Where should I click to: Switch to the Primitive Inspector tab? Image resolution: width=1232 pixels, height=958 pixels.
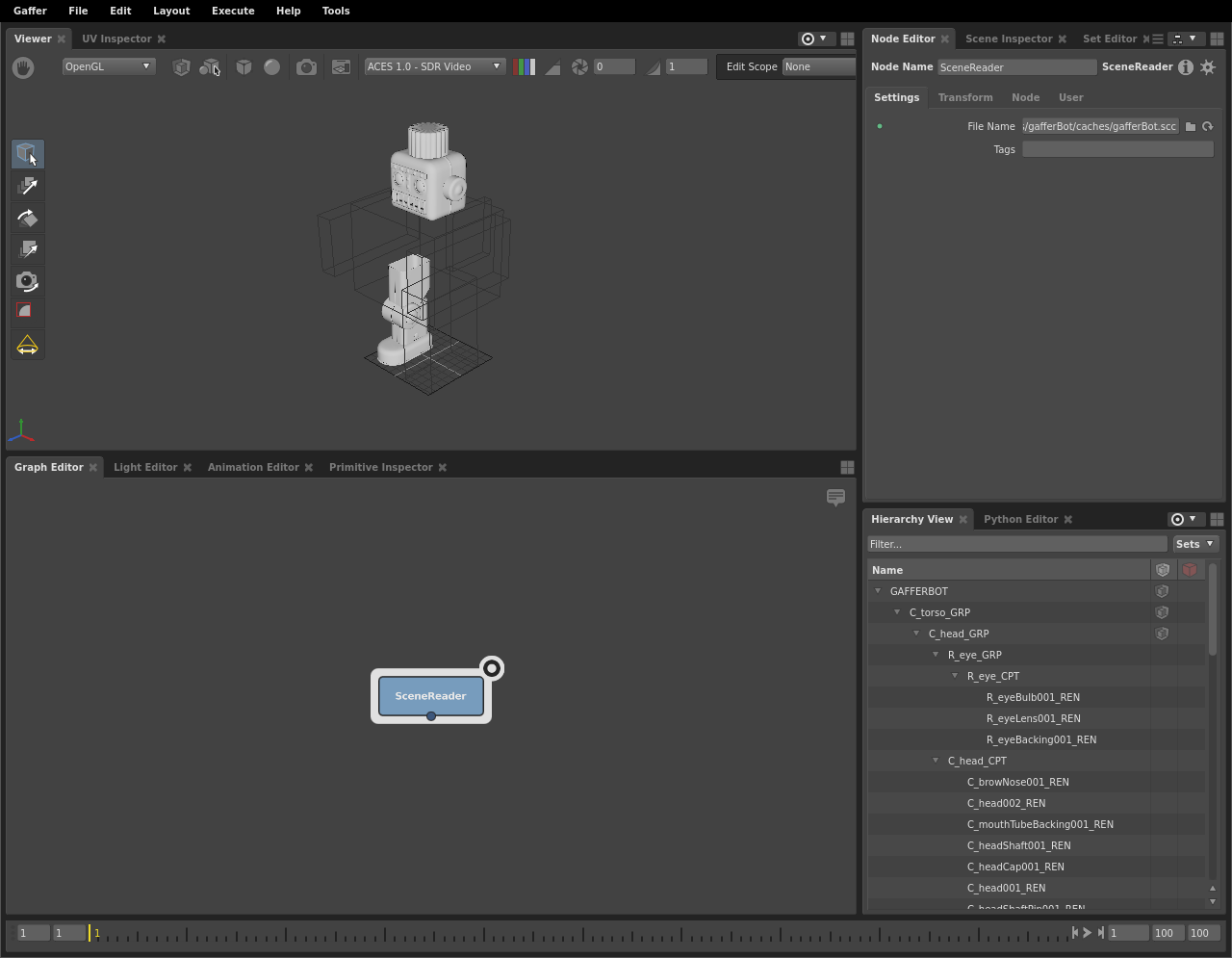[x=381, y=467]
